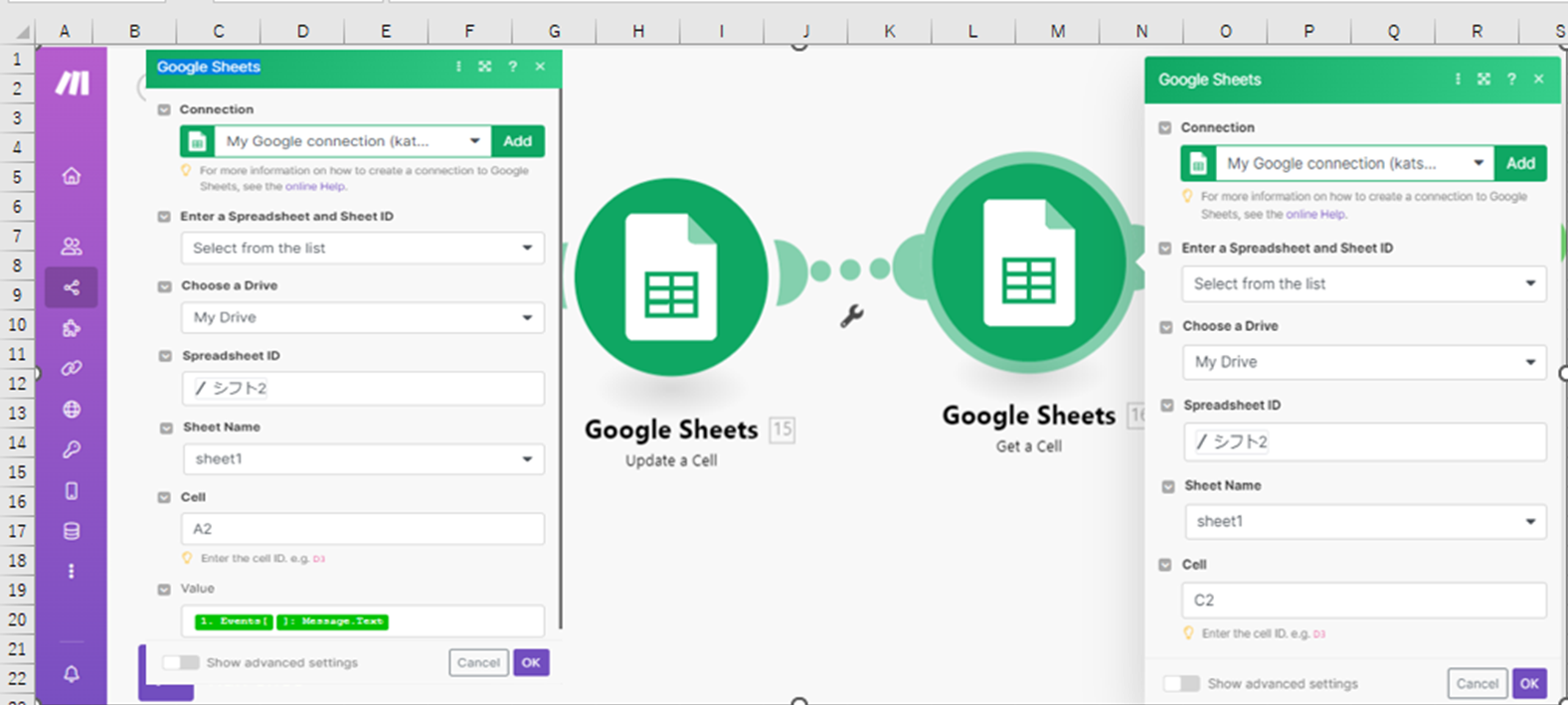The height and width of the screenshot is (705, 1568).
Task: Confirm with OK in the left panel
Action: click(x=531, y=662)
